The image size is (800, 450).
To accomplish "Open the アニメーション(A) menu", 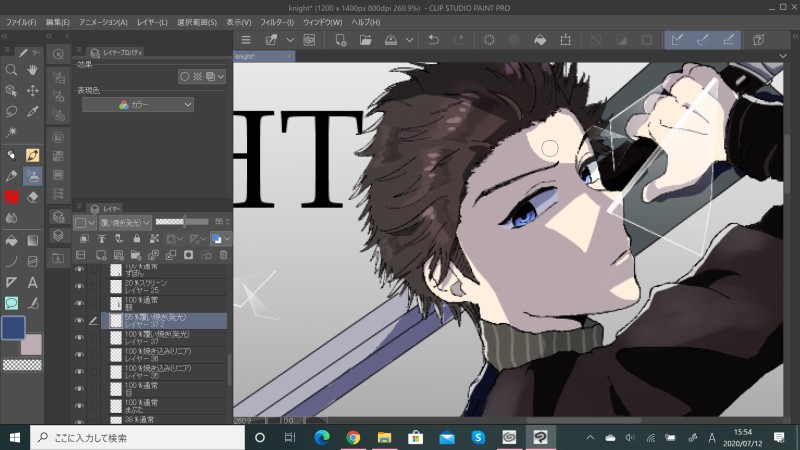I will pyautogui.click(x=103, y=22).
